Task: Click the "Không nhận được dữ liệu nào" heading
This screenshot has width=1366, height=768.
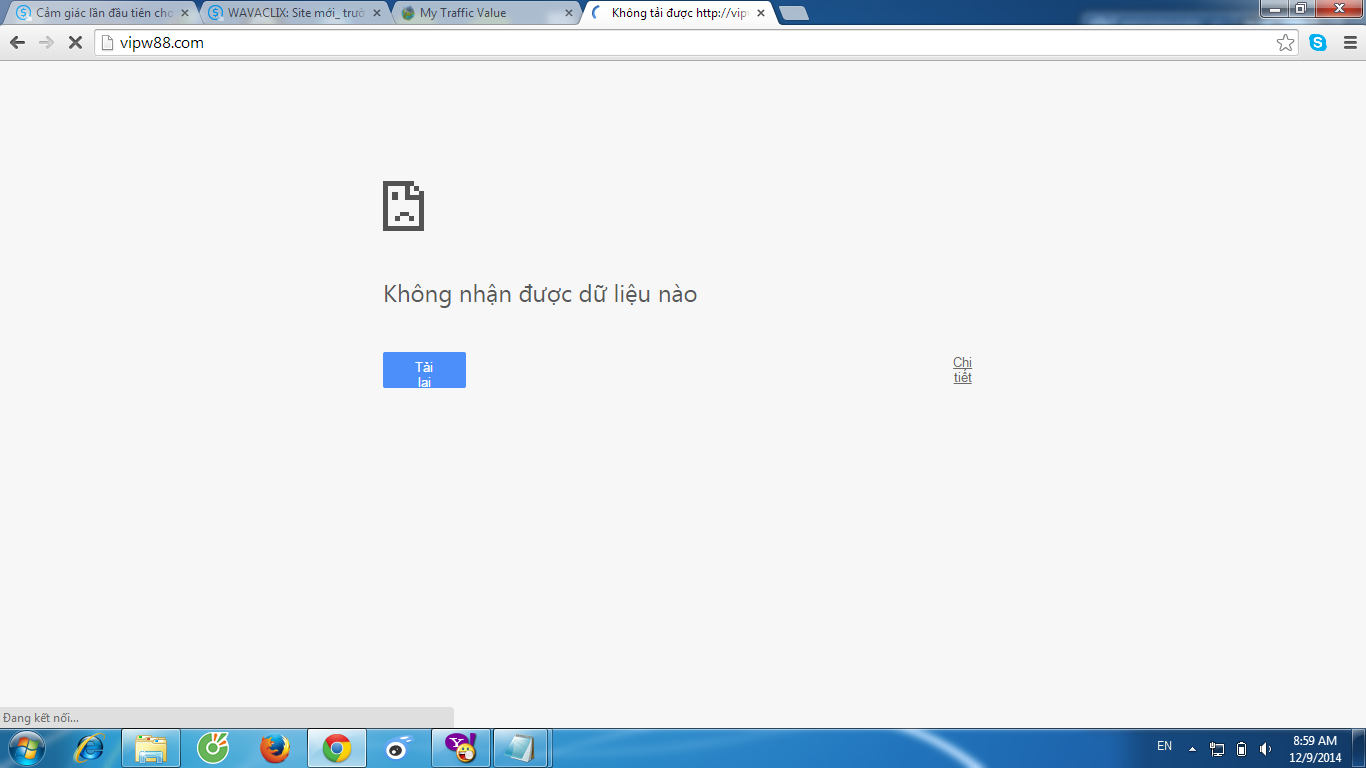Action: point(540,294)
